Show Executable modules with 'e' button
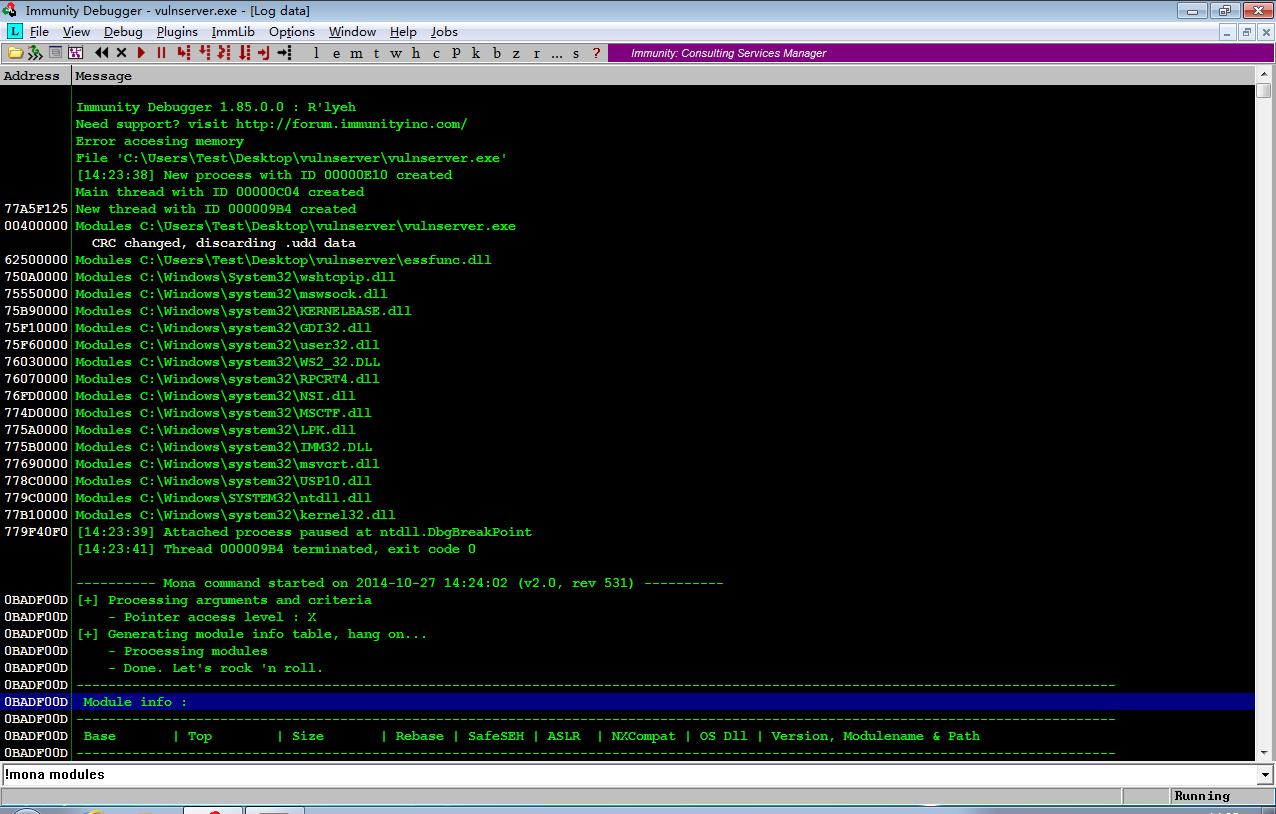The width and height of the screenshot is (1276, 814). tap(337, 53)
